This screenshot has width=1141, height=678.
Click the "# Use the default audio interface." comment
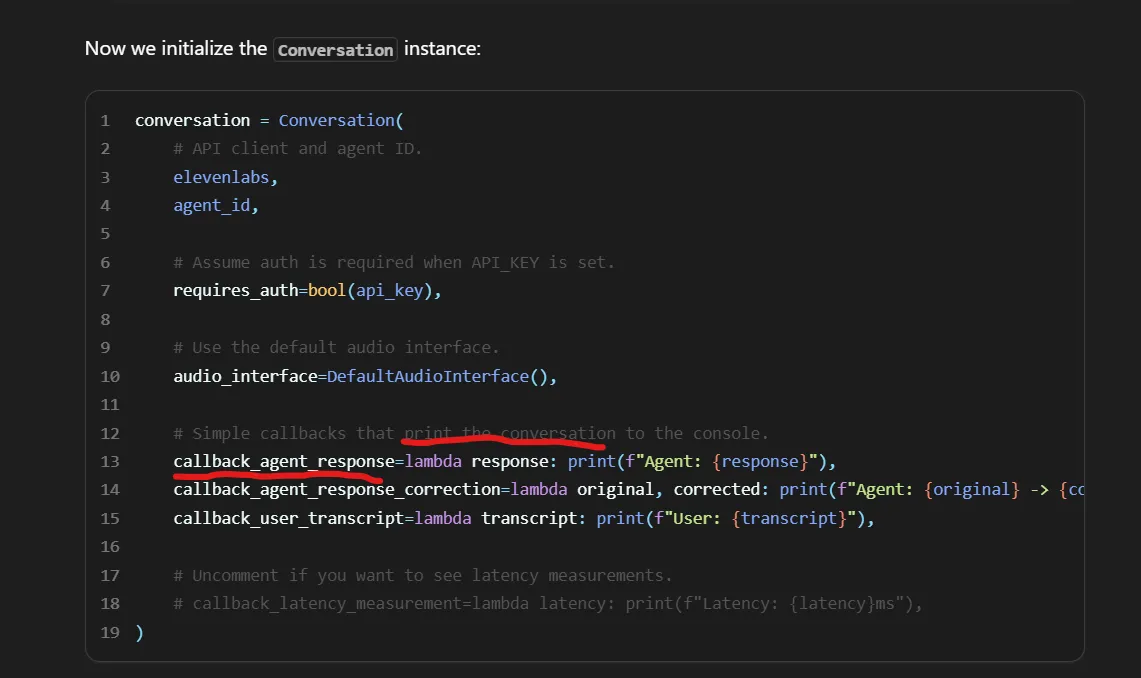click(x=335, y=348)
